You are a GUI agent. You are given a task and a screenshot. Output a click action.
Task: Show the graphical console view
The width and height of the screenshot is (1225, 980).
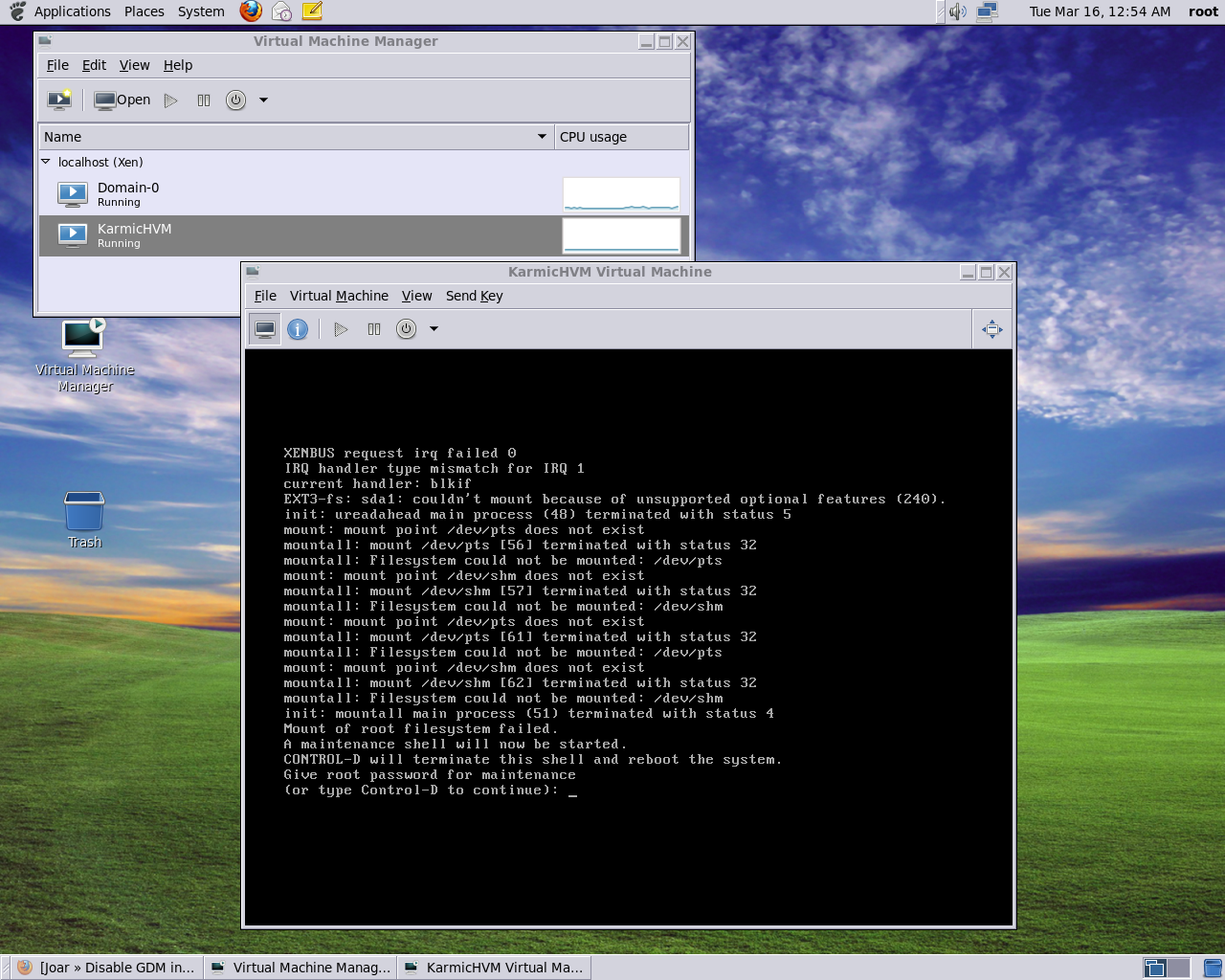(265, 329)
